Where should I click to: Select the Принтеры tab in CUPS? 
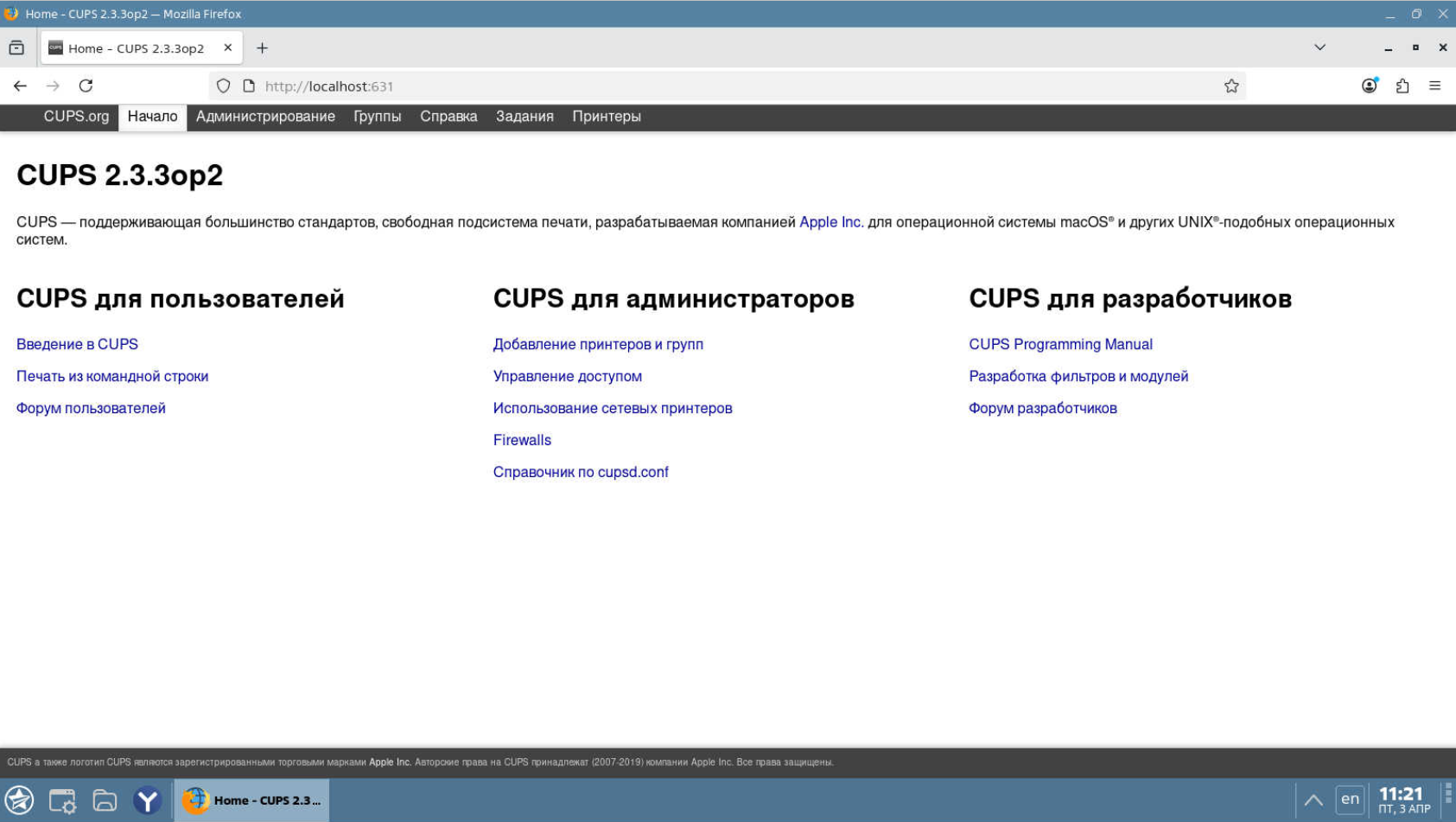pos(607,117)
